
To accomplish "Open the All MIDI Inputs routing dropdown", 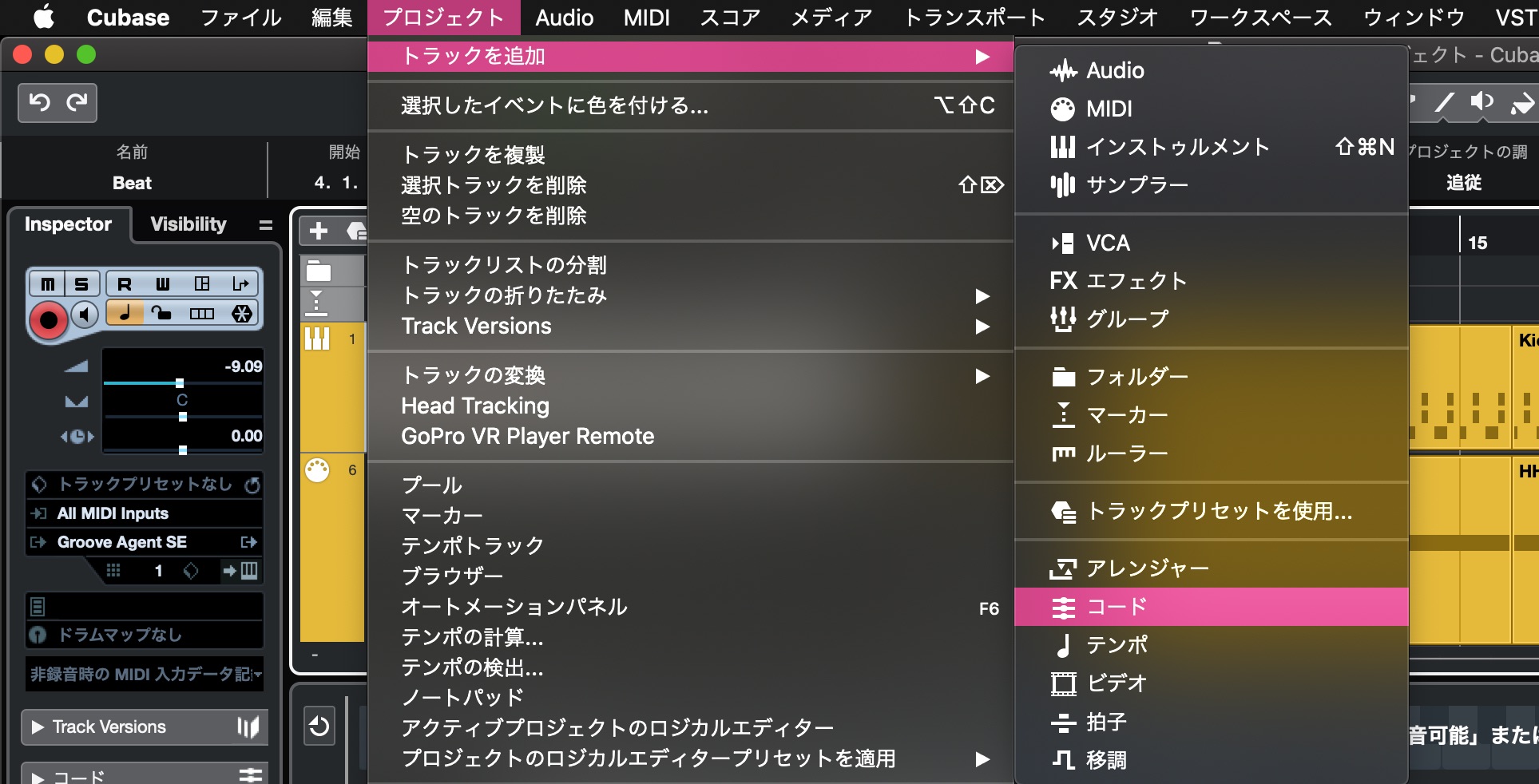I will (145, 513).
